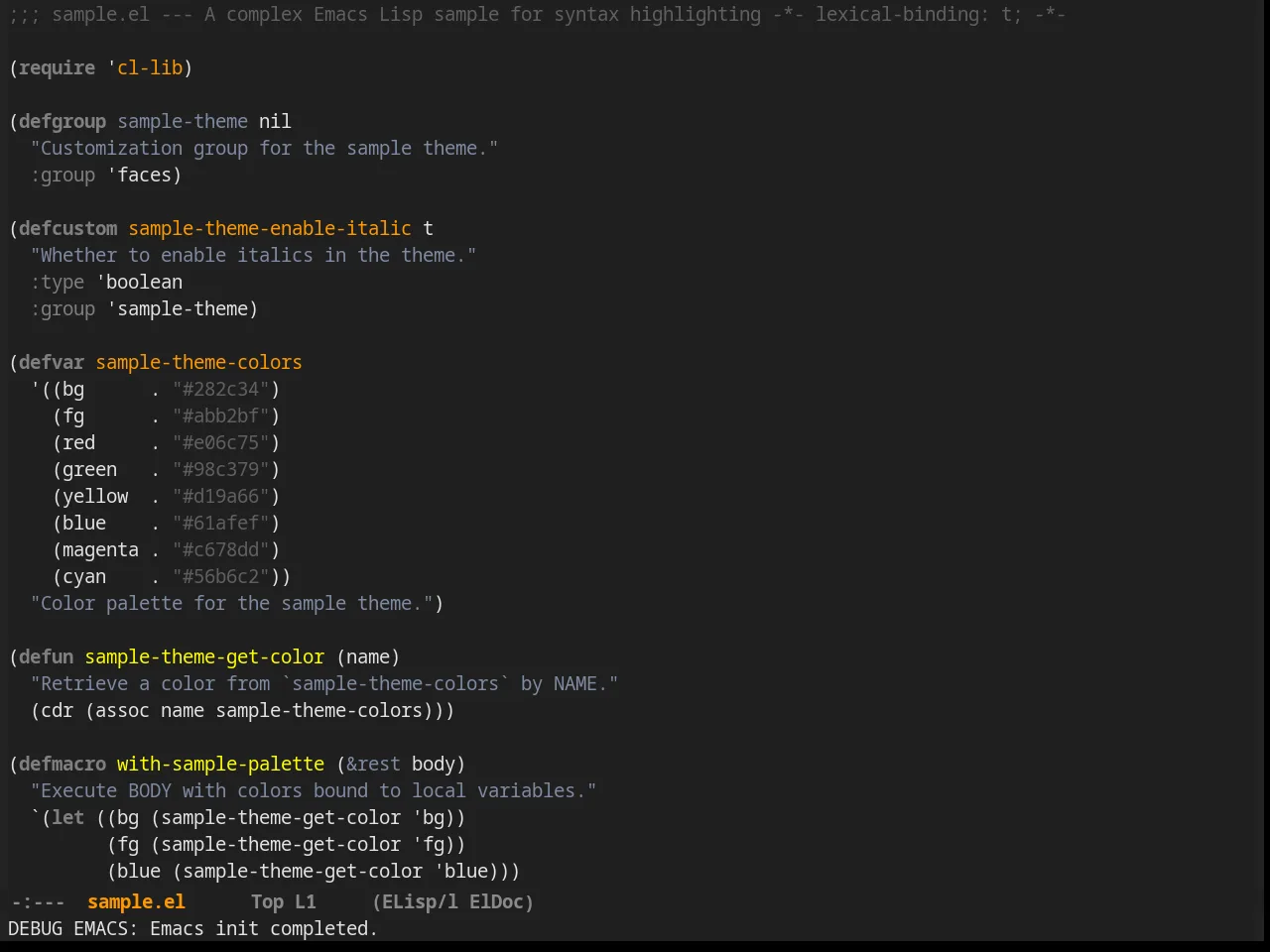Click the color string "#c678dd"

(221, 549)
